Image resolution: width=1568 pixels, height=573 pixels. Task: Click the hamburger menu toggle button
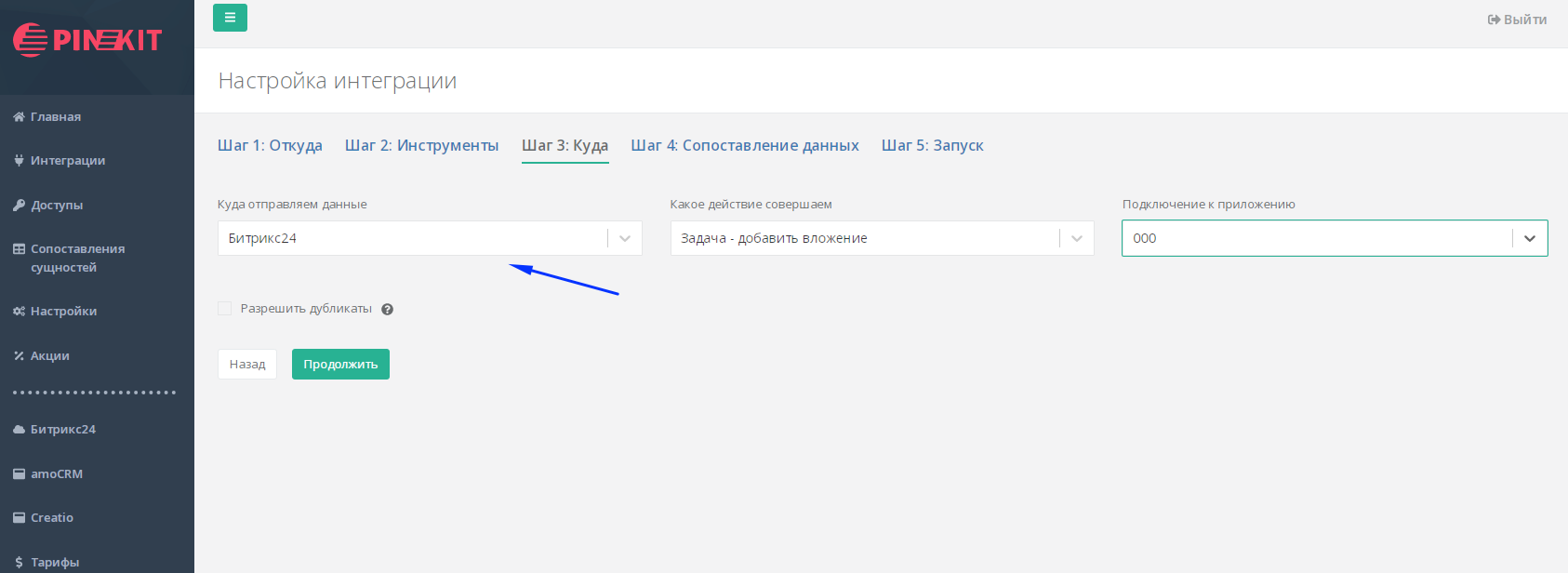click(x=230, y=18)
